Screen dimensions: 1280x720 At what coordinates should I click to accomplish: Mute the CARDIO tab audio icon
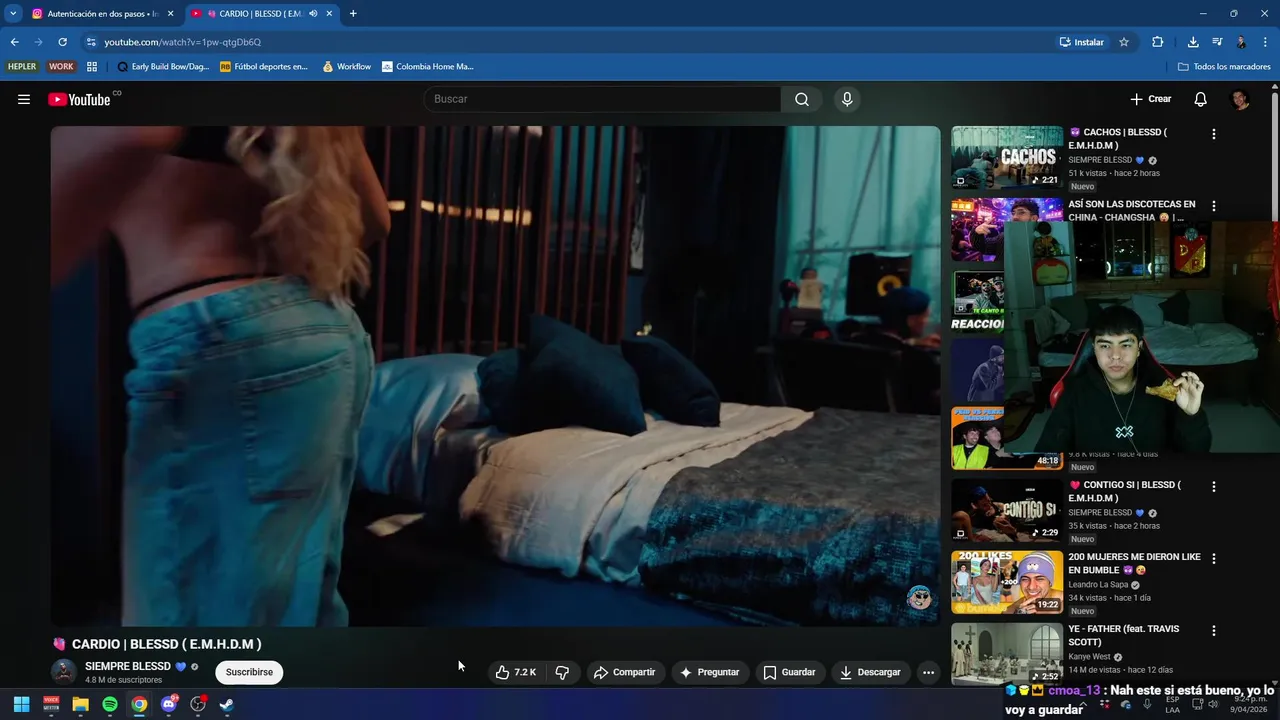coord(313,14)
